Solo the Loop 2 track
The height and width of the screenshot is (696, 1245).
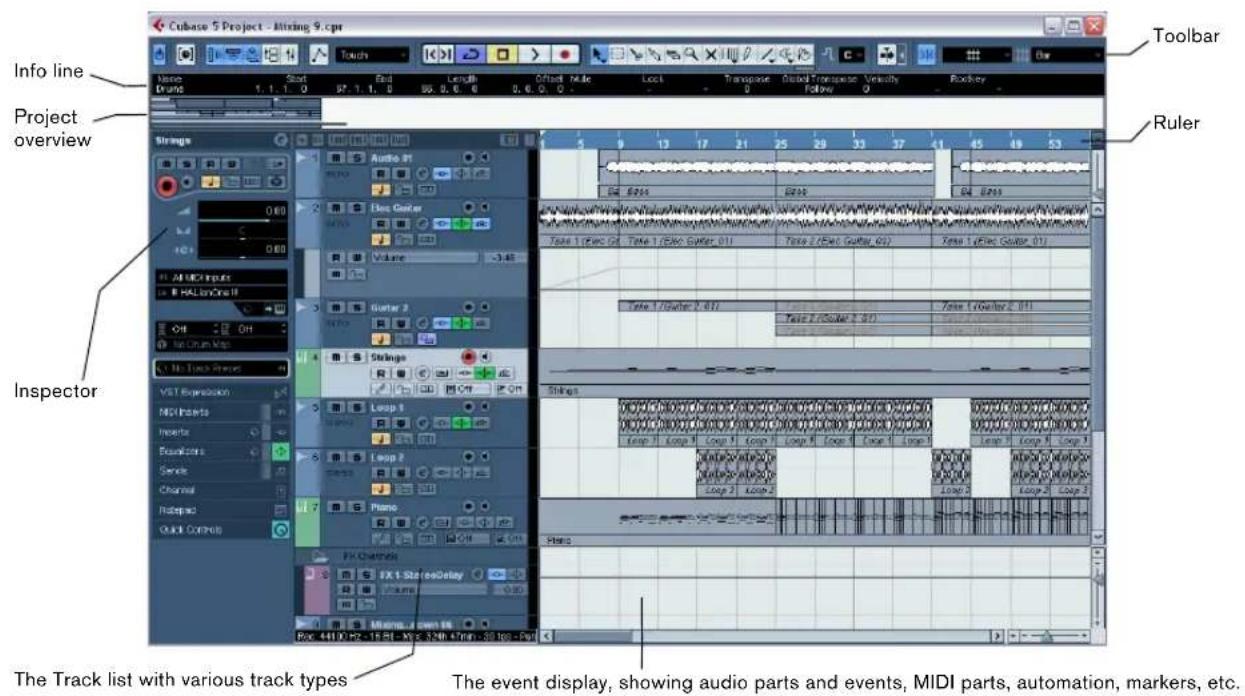355,457
